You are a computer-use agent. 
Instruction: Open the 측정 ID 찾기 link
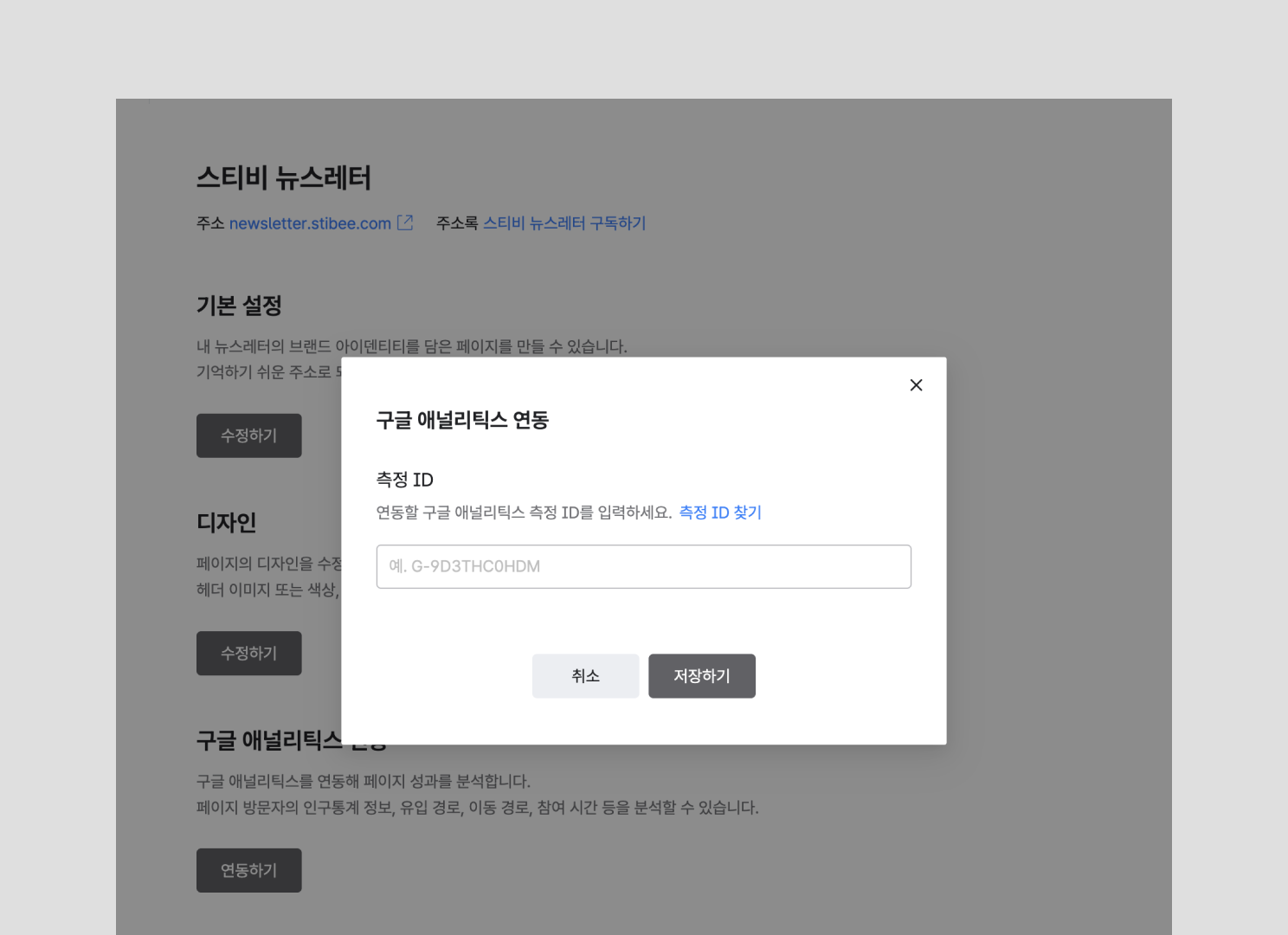[x=720, y=513]
